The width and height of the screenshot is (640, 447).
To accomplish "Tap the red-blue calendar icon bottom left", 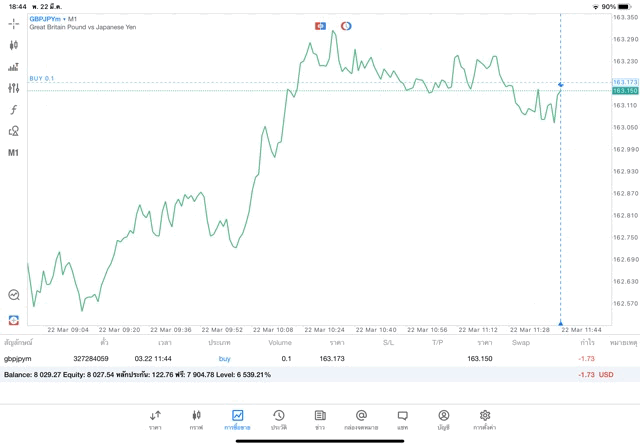I will (x=14, y=320).
